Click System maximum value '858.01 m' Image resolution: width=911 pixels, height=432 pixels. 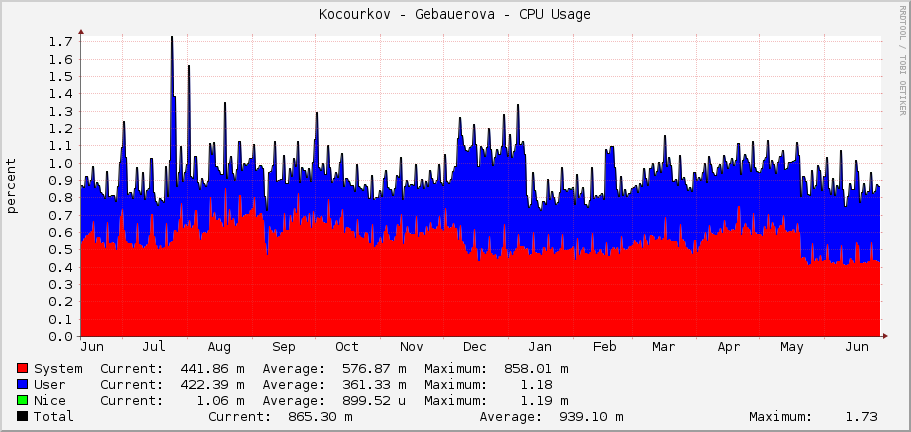pyautogui.click(x=536, y=369)
